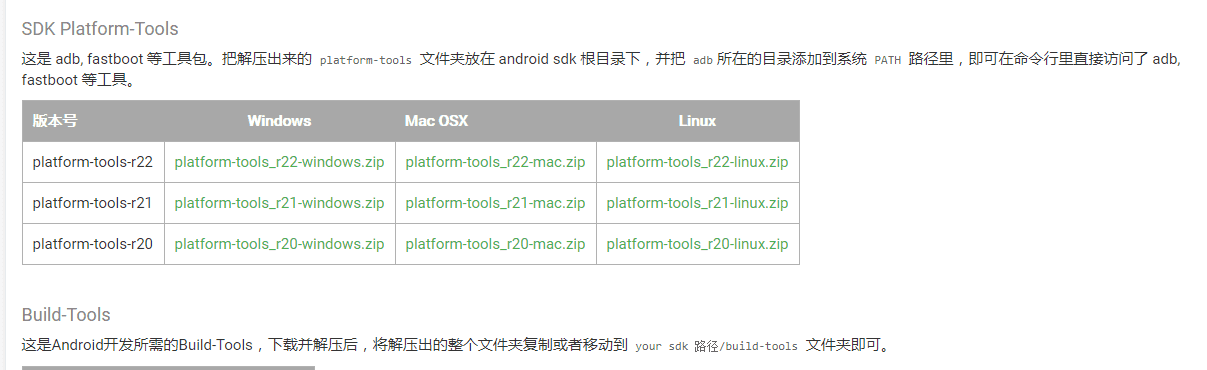Click the Windows column header
Screen dimensions: 1207x370
(x=279, y=121)
